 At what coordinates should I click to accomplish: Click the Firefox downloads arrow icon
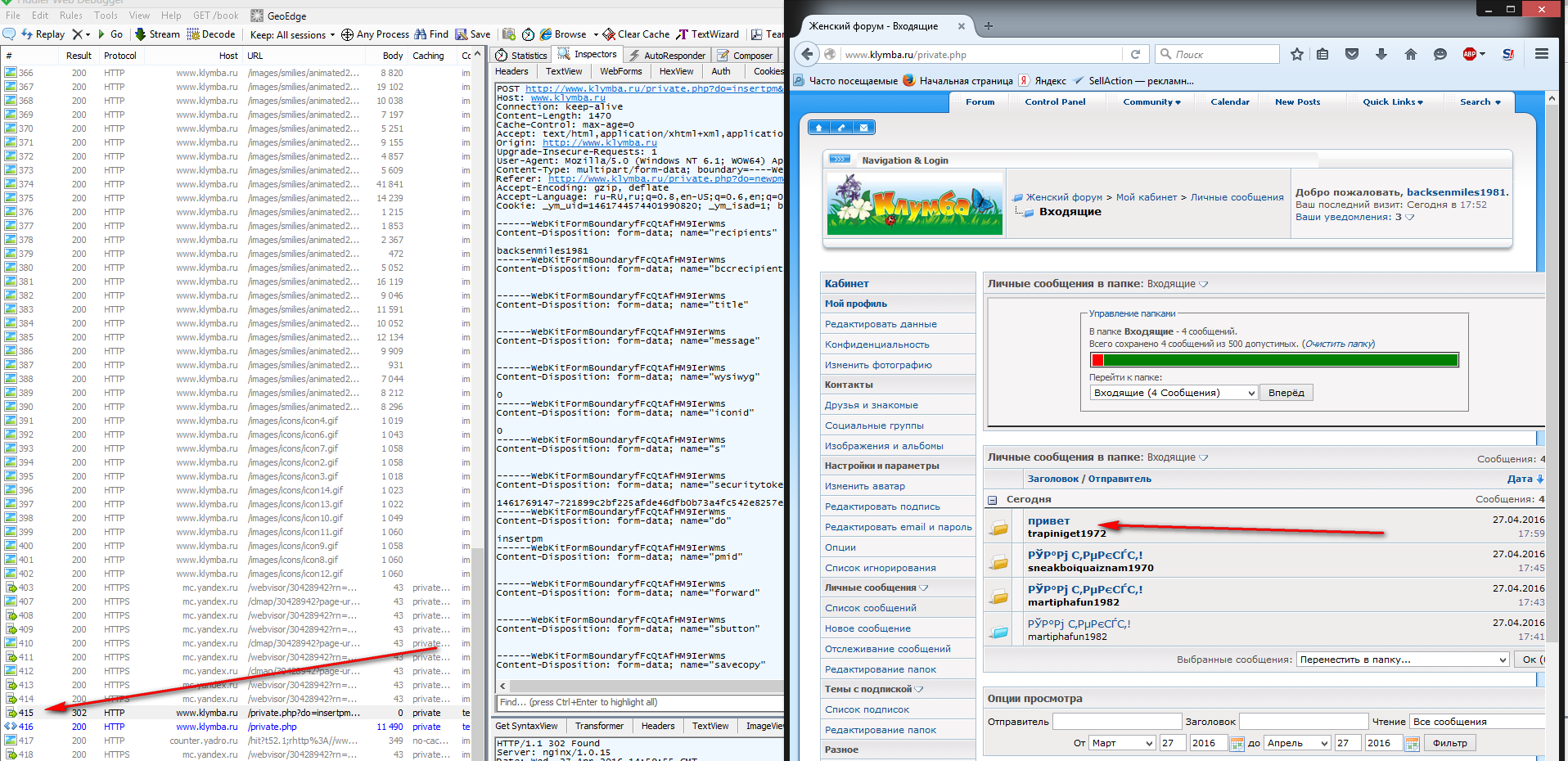click(x=1381, y=54)
